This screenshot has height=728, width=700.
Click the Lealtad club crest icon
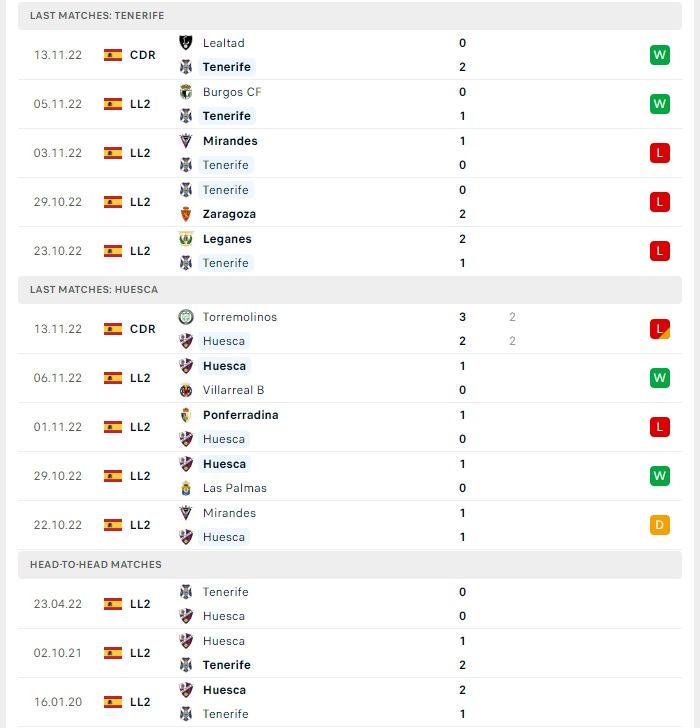(186, 43)
